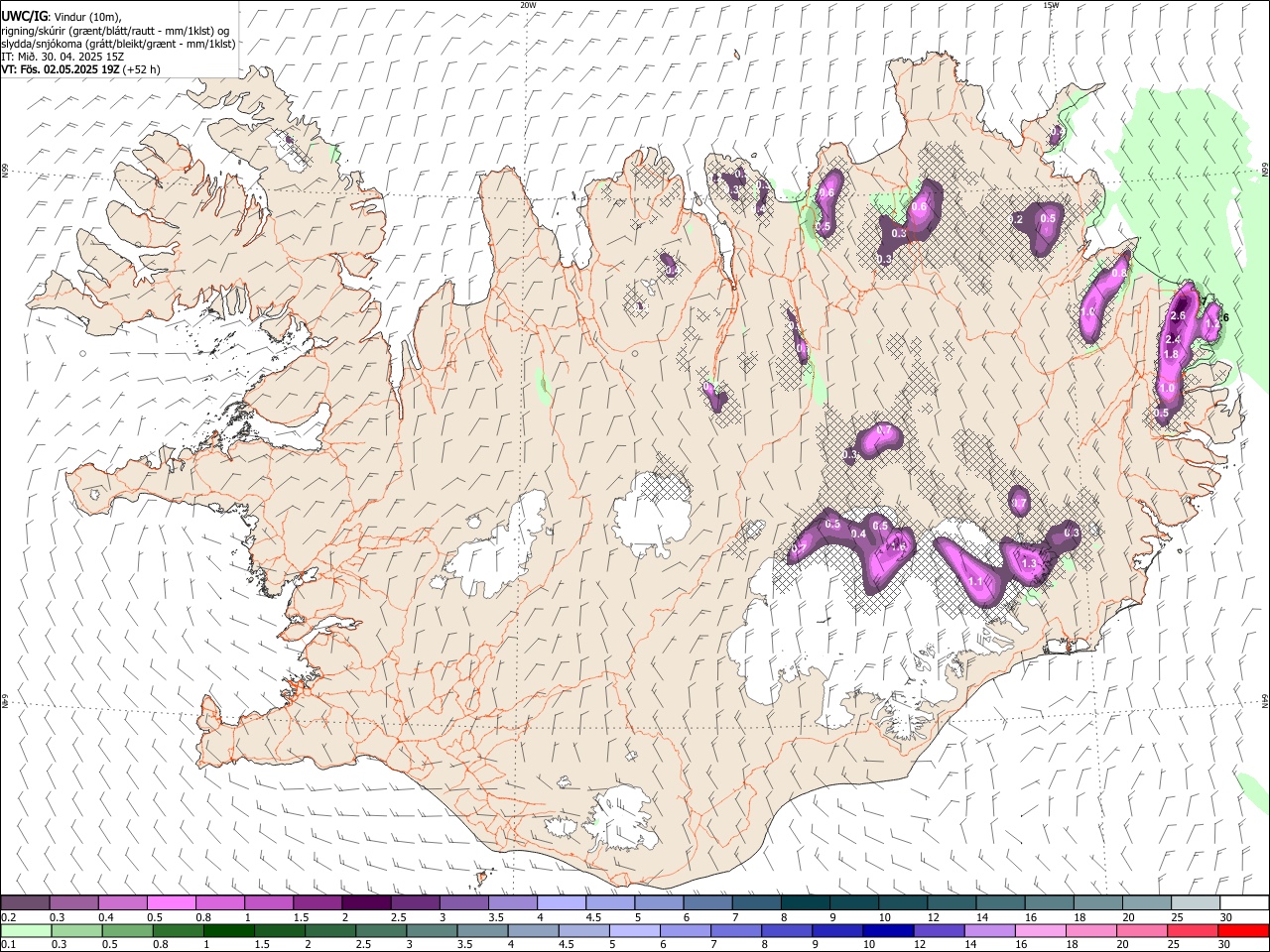The width and height of the screenshot is (1270, 952).
Task: Click the '64N' latitude label on the right edge
Action: click(x=1265, y=701)
